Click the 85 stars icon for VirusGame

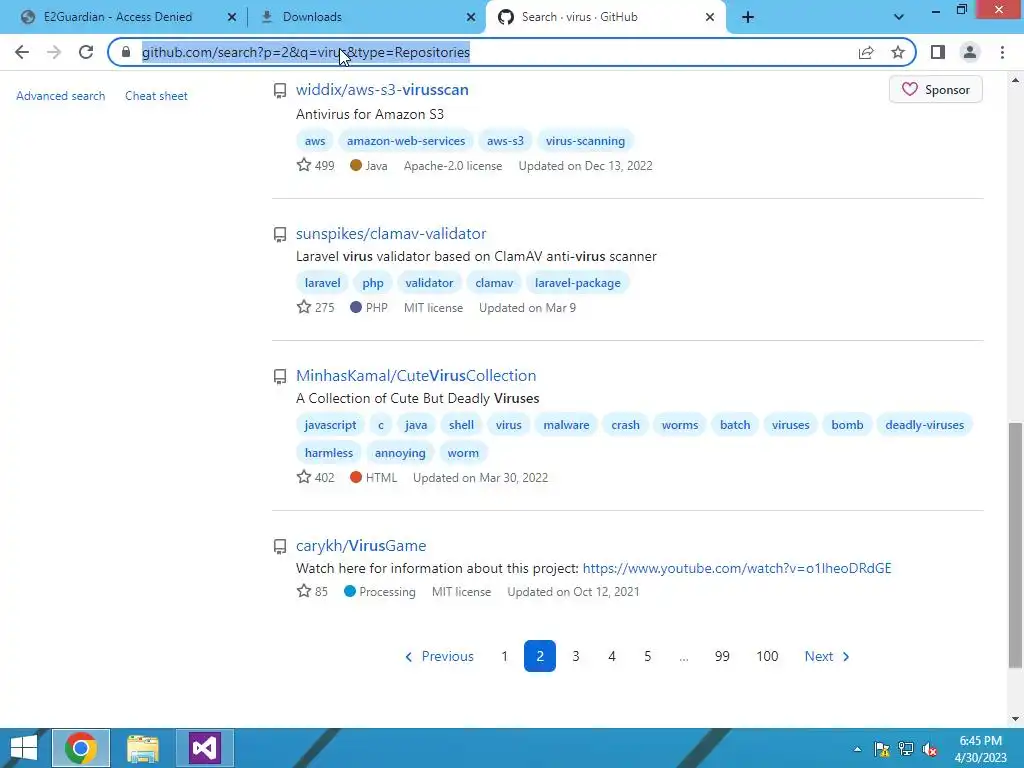pyautogui.click(x=304, y=591)
